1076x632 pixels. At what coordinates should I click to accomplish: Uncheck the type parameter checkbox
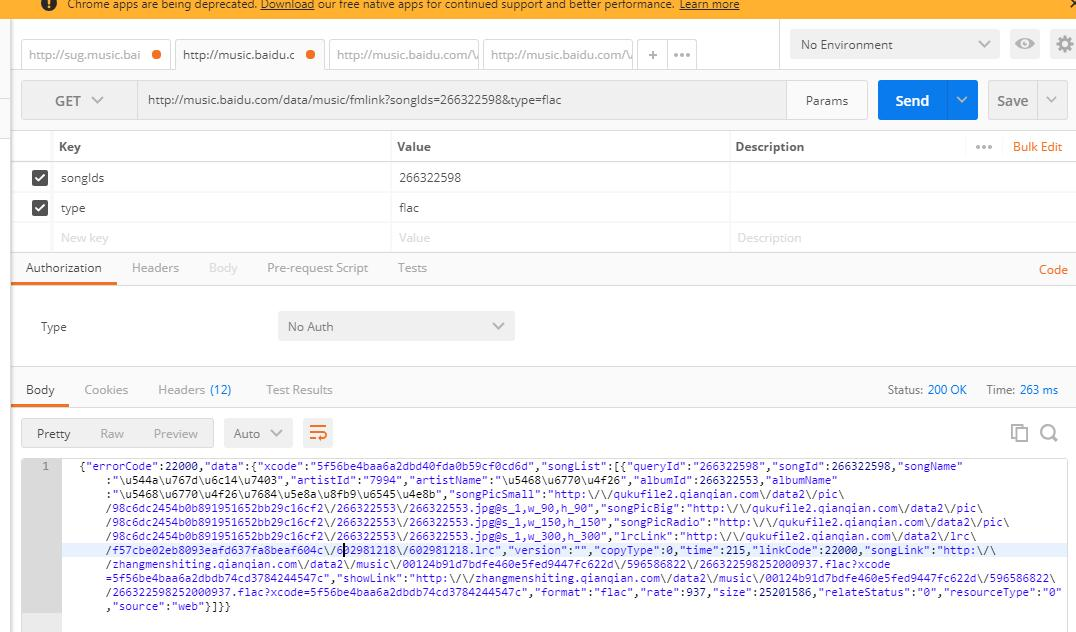40,208
